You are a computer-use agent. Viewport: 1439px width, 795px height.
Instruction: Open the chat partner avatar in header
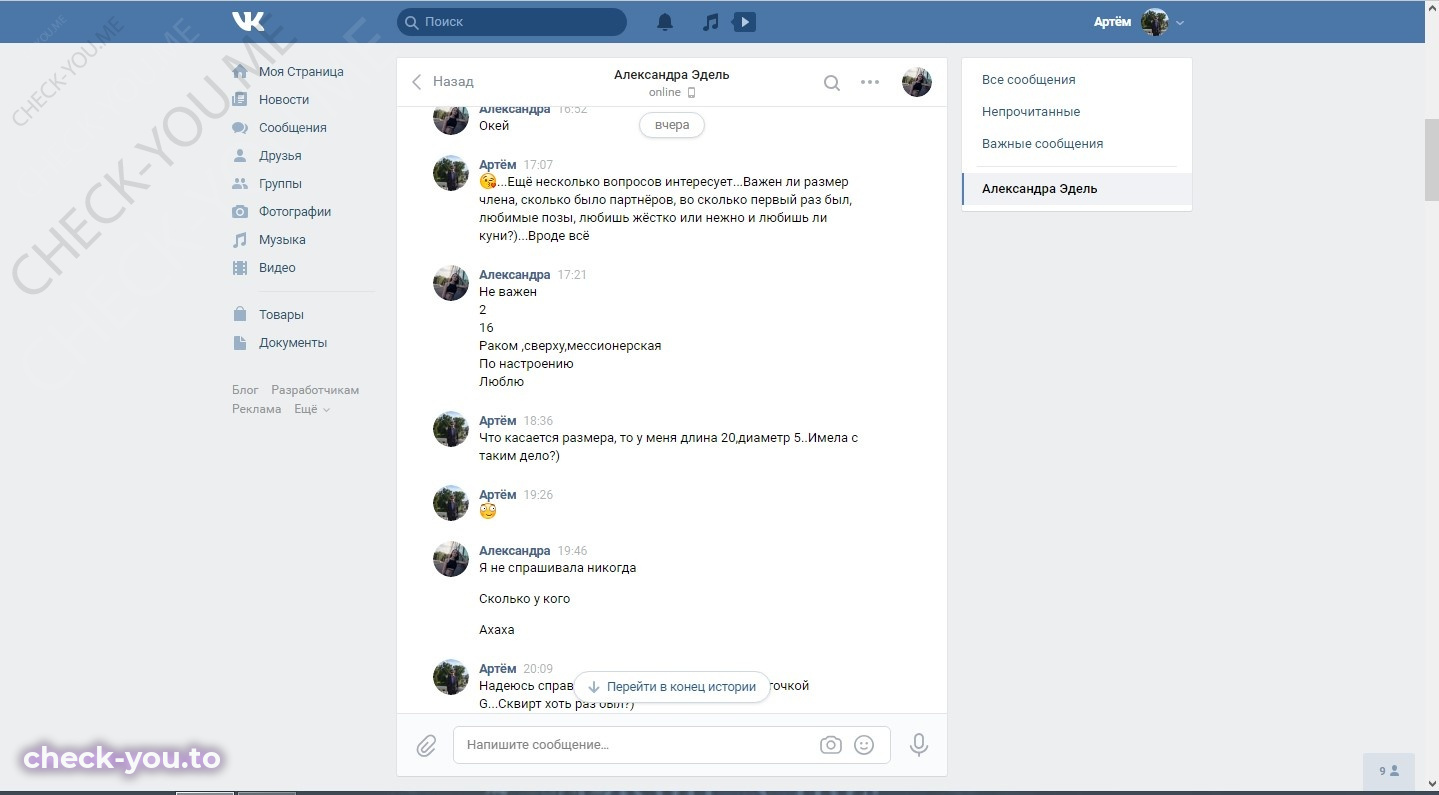point(917,82)
